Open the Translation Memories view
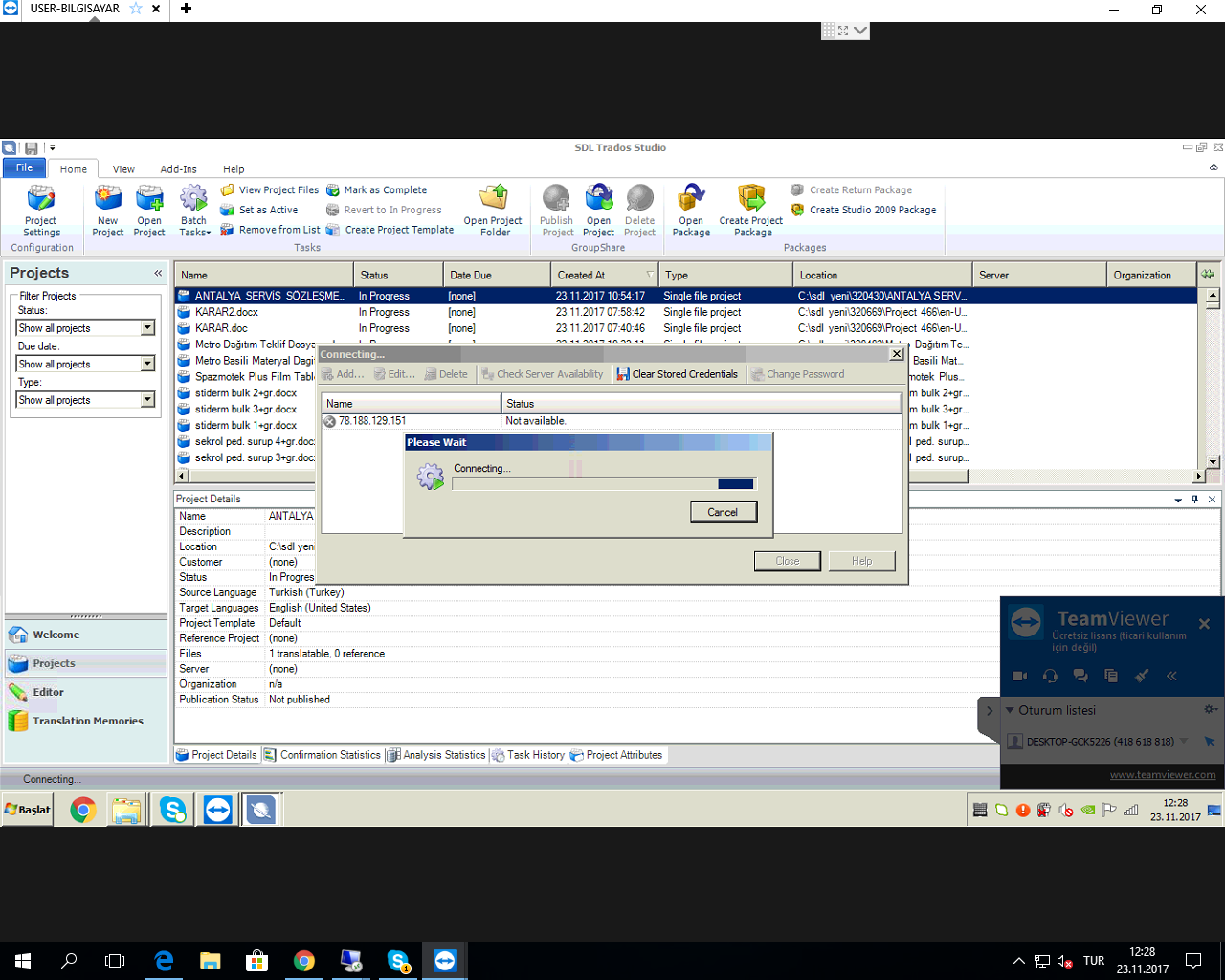 coord(86,721)
